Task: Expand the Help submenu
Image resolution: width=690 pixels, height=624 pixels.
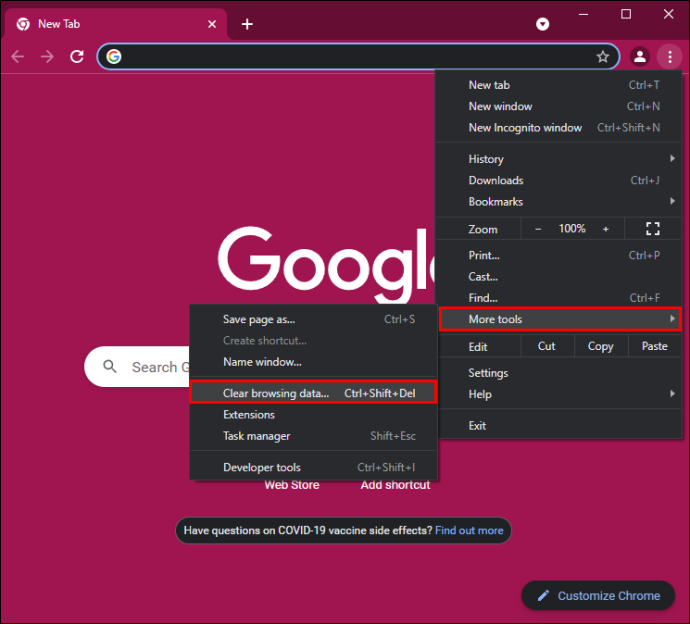Action: click(559, 394)
